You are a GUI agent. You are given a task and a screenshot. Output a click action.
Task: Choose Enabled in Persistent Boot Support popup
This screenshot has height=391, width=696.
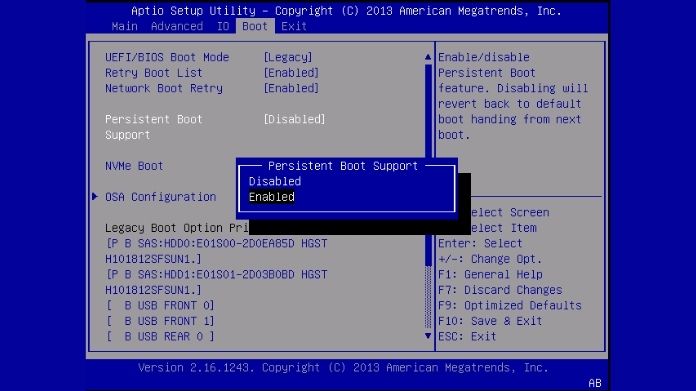[x=272, y=197]
